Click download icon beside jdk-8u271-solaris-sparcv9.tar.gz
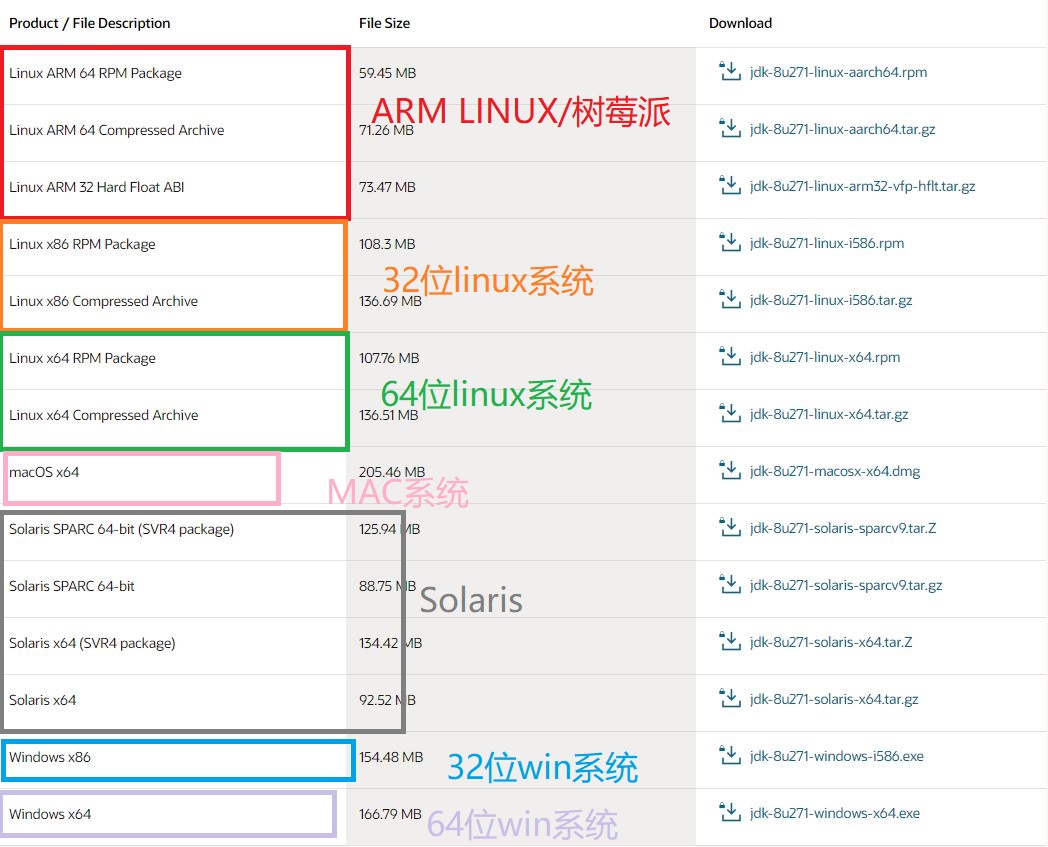 click(x=729, y=584)
